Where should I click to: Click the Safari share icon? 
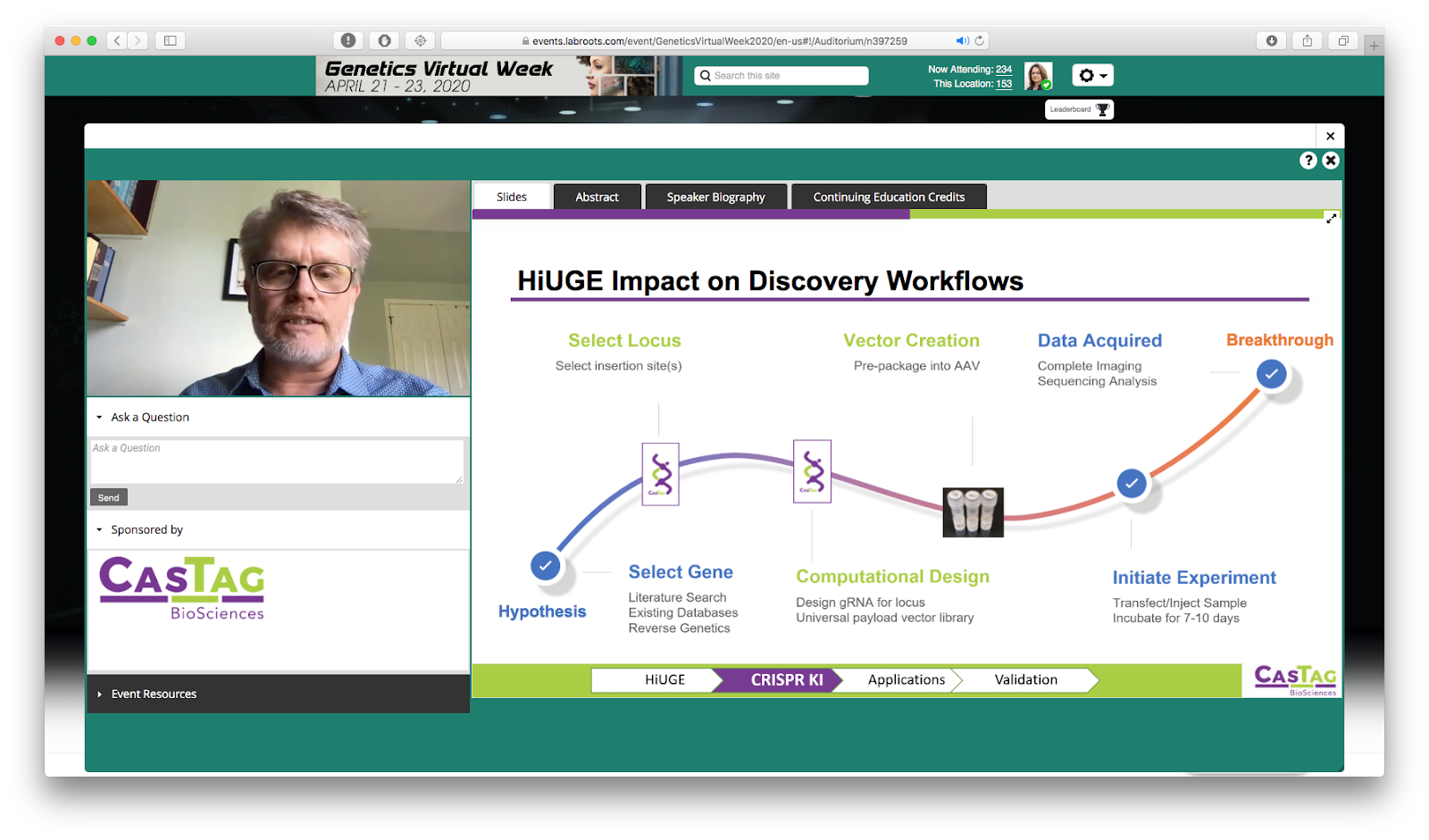coord(1307,40)
